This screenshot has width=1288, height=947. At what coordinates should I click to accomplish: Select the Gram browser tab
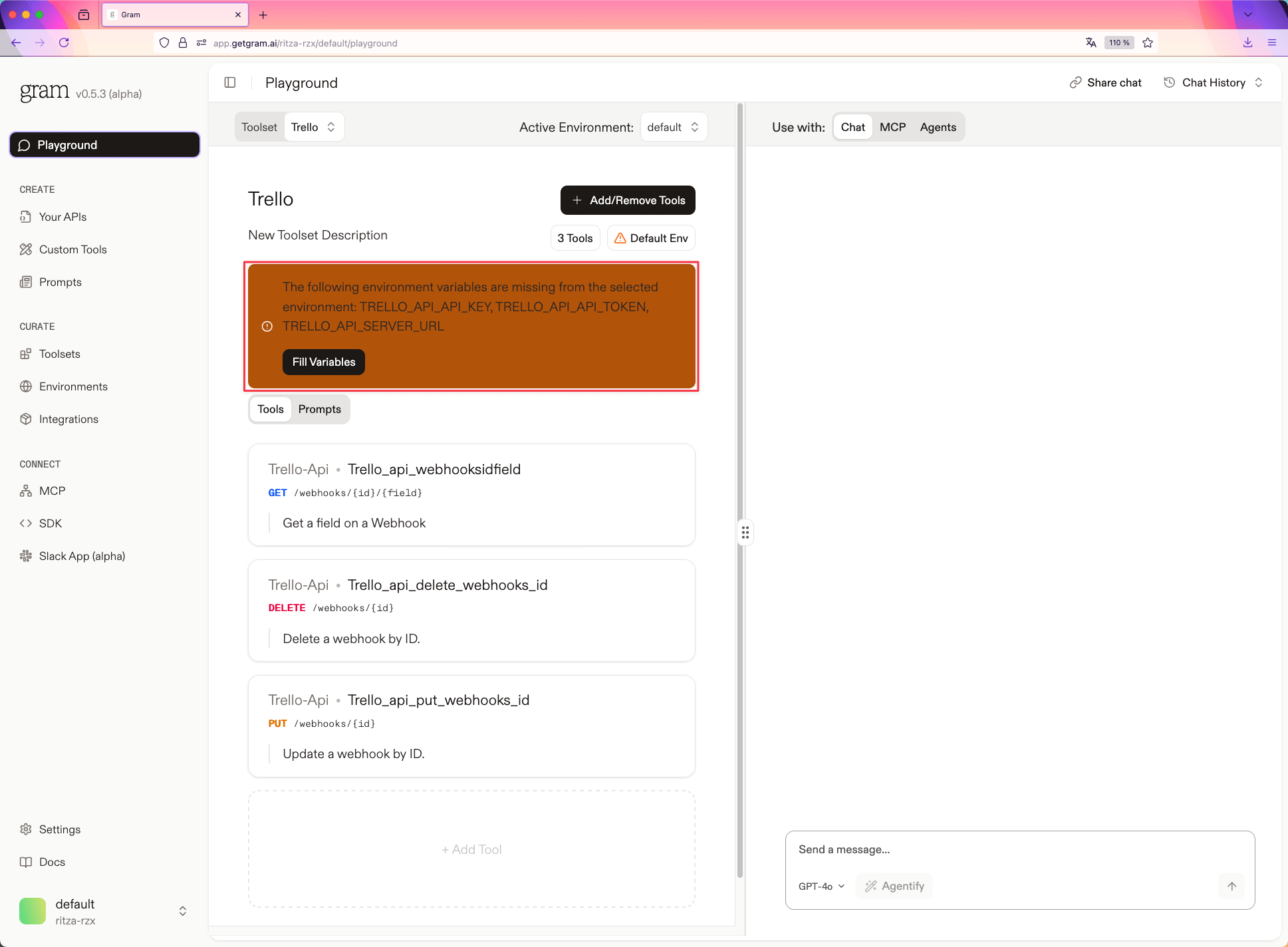[x=175, y=15]
